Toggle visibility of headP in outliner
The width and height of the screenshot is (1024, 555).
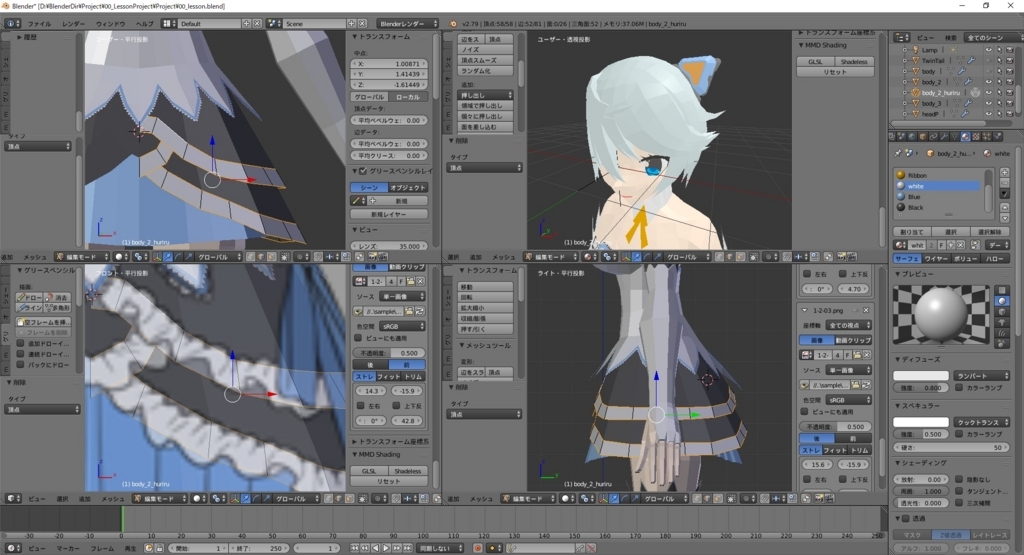988,114
